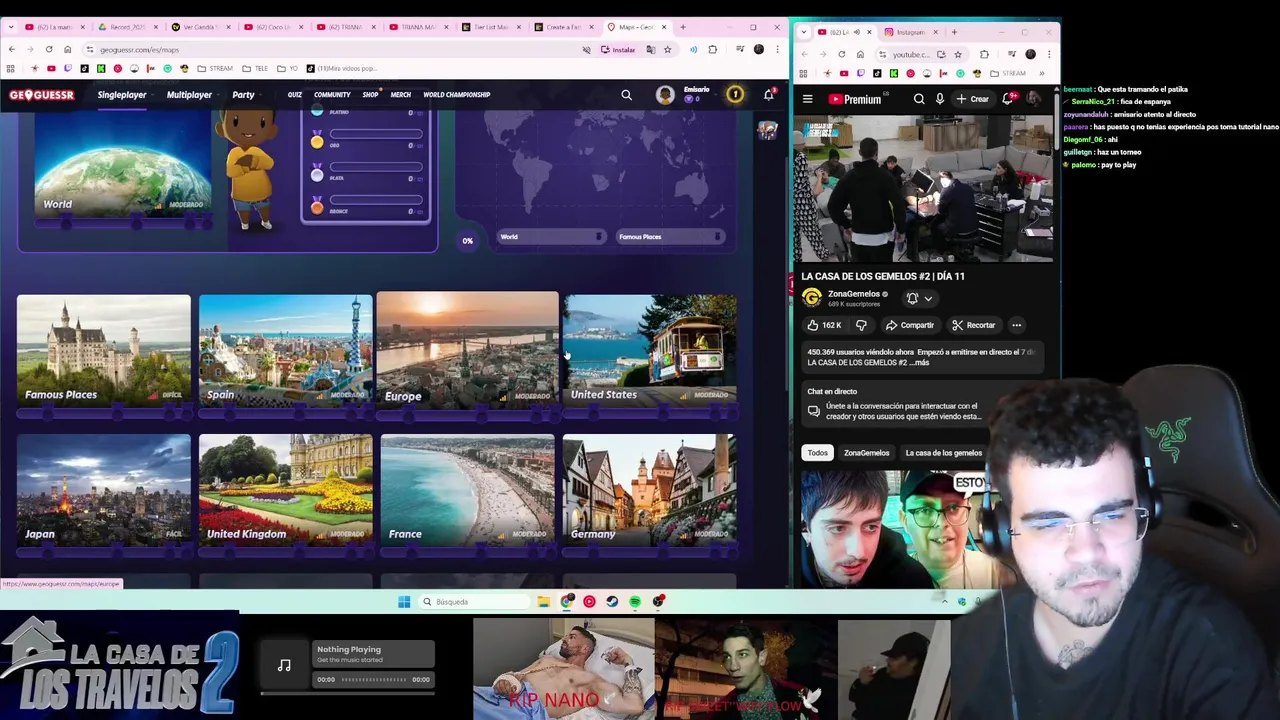
Task: Click the Compartir button
Action: tap(910, 325)
